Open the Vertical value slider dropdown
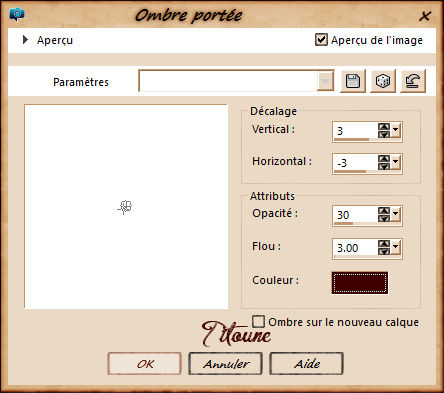The image size is (444, 393). point(395,130)
